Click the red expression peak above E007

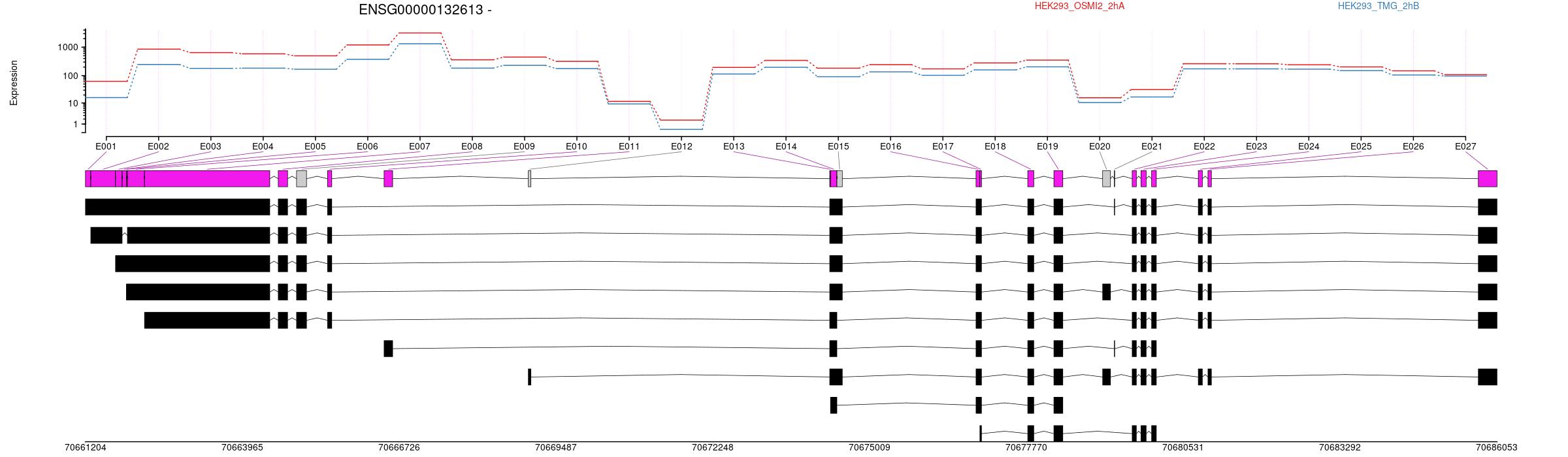[x=419, y=33]
